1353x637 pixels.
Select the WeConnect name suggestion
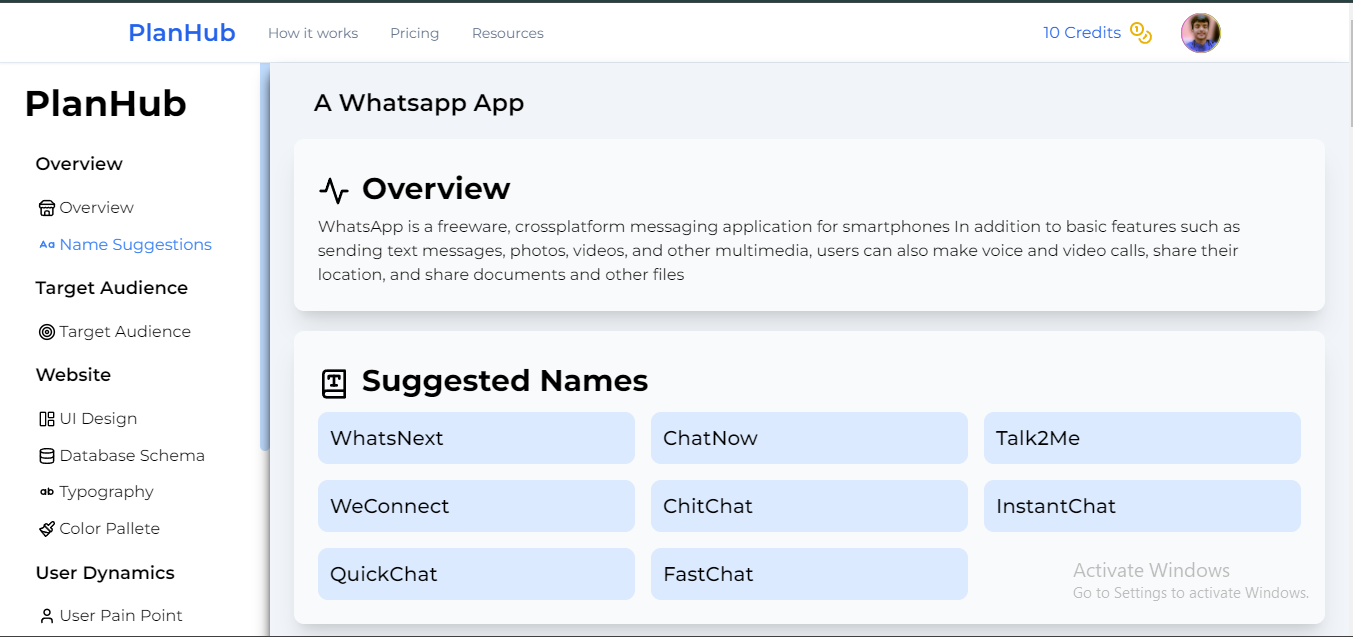pos(476,506)
